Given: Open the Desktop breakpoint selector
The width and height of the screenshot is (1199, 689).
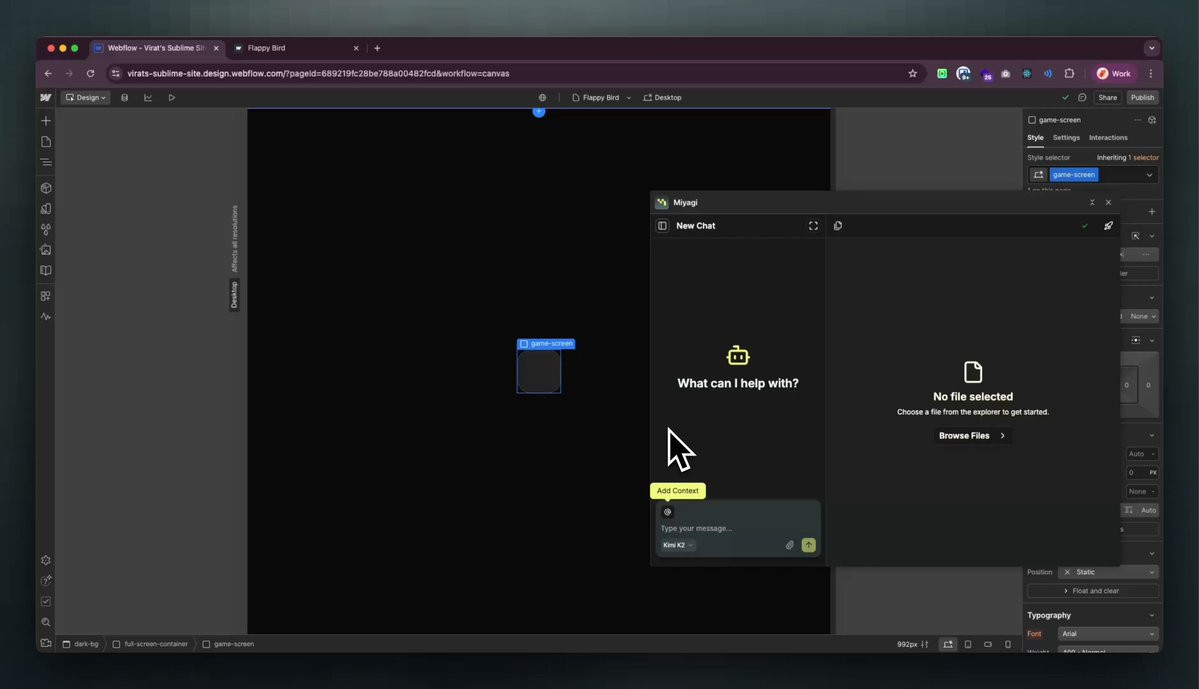Looking at the screenshot, I should pyautogui.click(x=662, y=98).
